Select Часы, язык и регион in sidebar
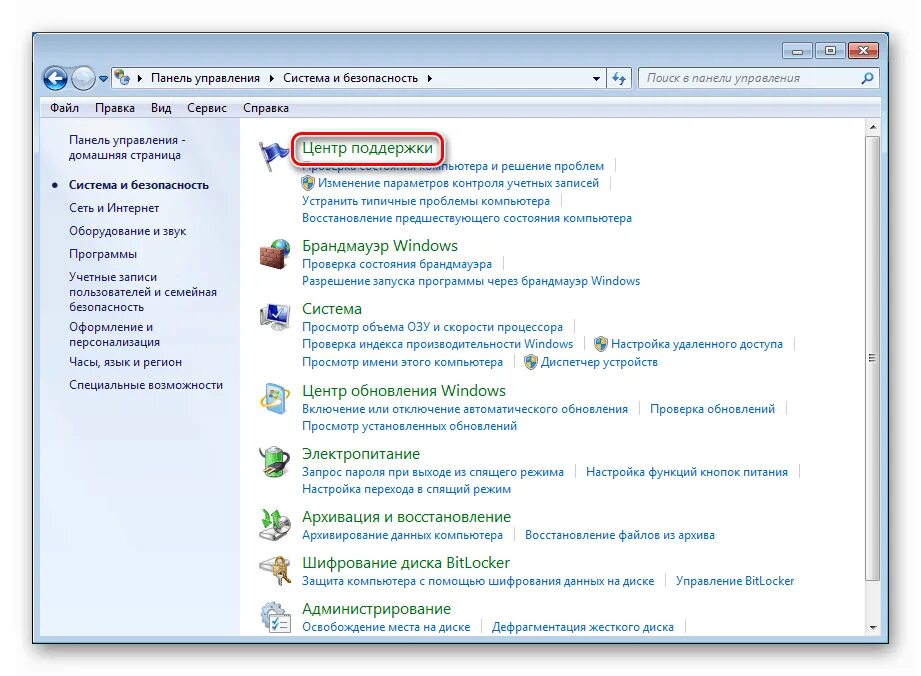 click(x=125, y=362)
